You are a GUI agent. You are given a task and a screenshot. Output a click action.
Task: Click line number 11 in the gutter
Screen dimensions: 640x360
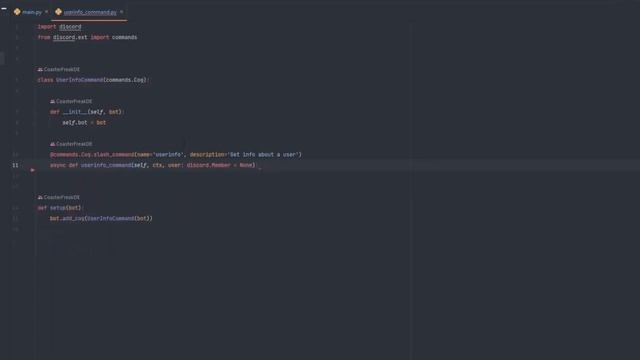click(15, 165)
